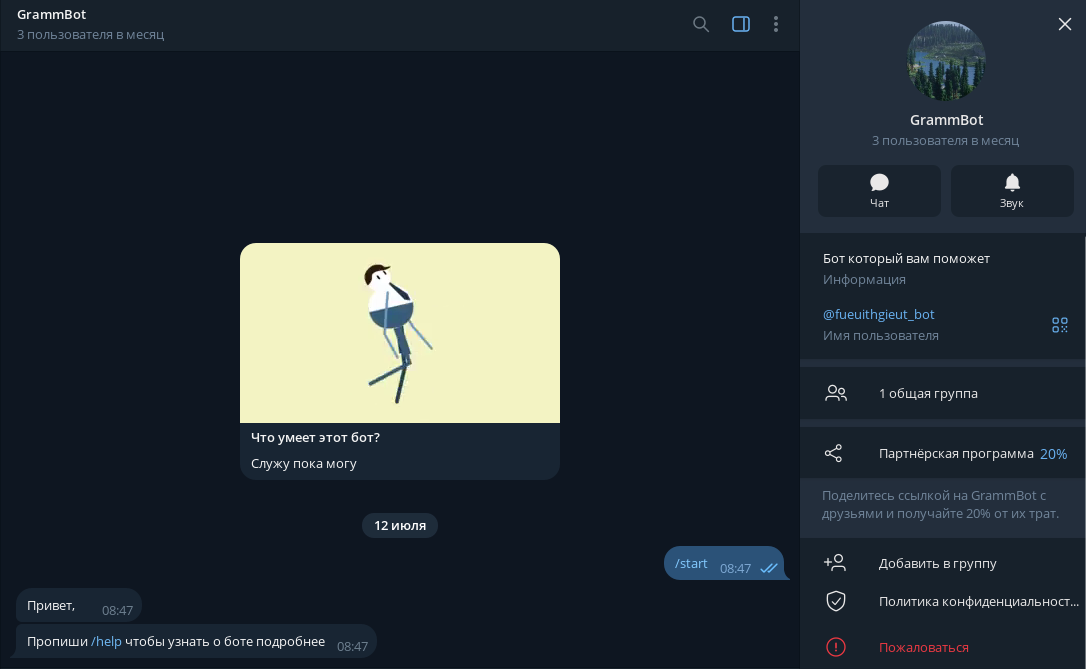Open GrammBot's forest avatar photo

click(946, 61)
